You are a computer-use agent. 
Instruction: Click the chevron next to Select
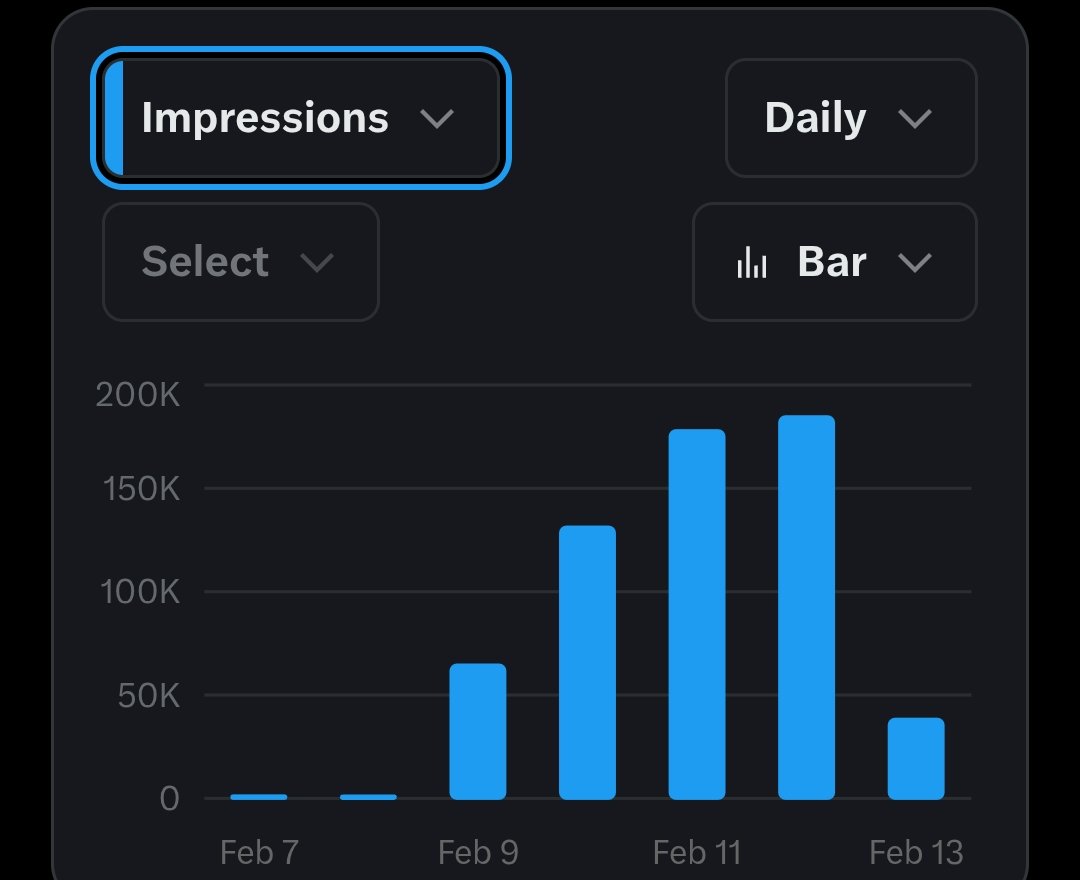(x=317, y=263)
